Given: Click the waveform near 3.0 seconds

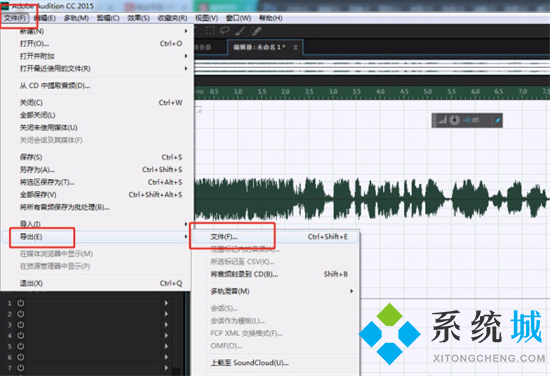Looking at the screenshot, I should pyautogui.click(x=333, y=199).
